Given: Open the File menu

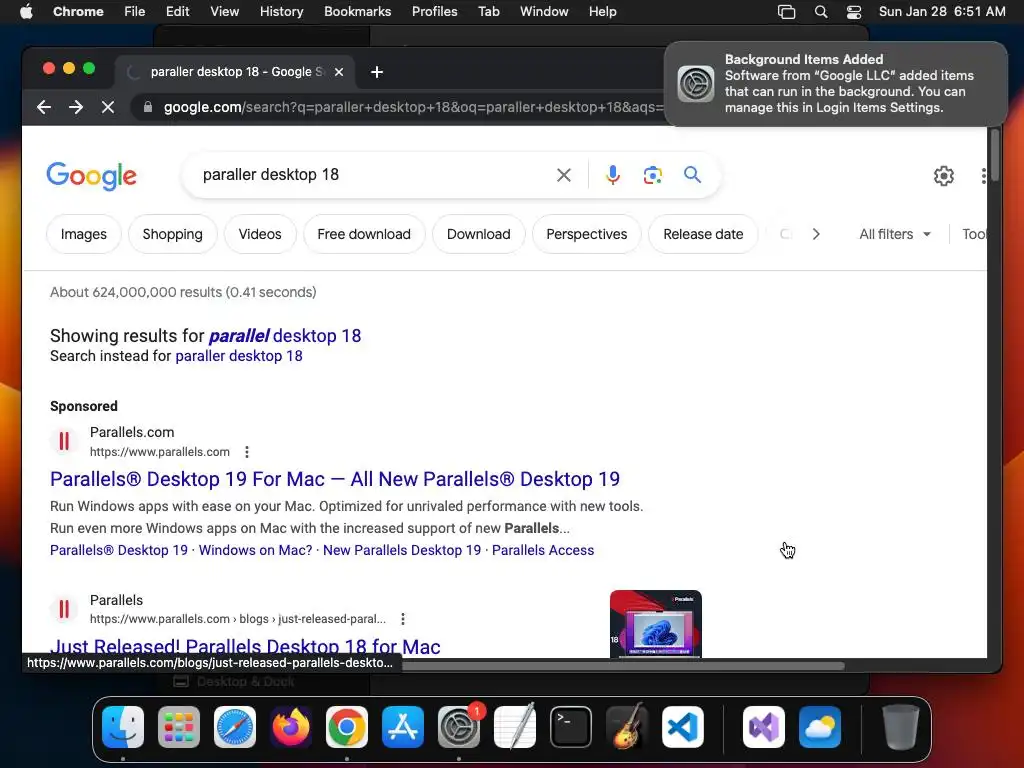Looking at the screenshot, I should (135, 12).
